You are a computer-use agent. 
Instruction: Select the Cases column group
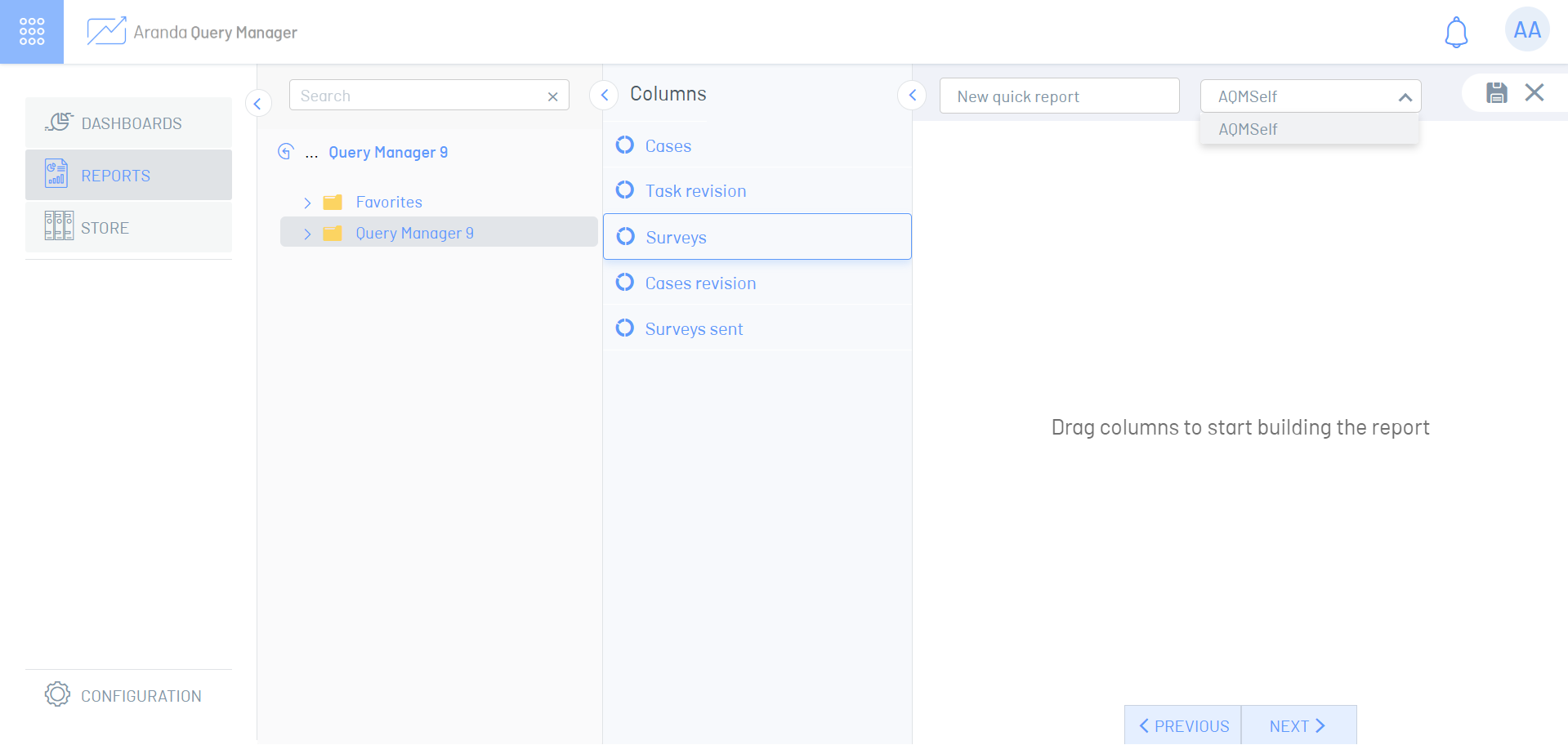[668, 146]
